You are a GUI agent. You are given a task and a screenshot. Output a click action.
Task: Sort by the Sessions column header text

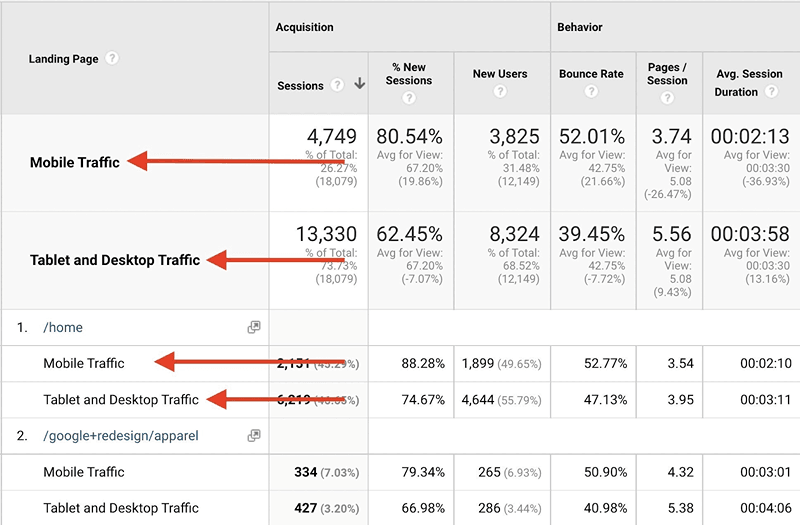[x=300, y=86]
